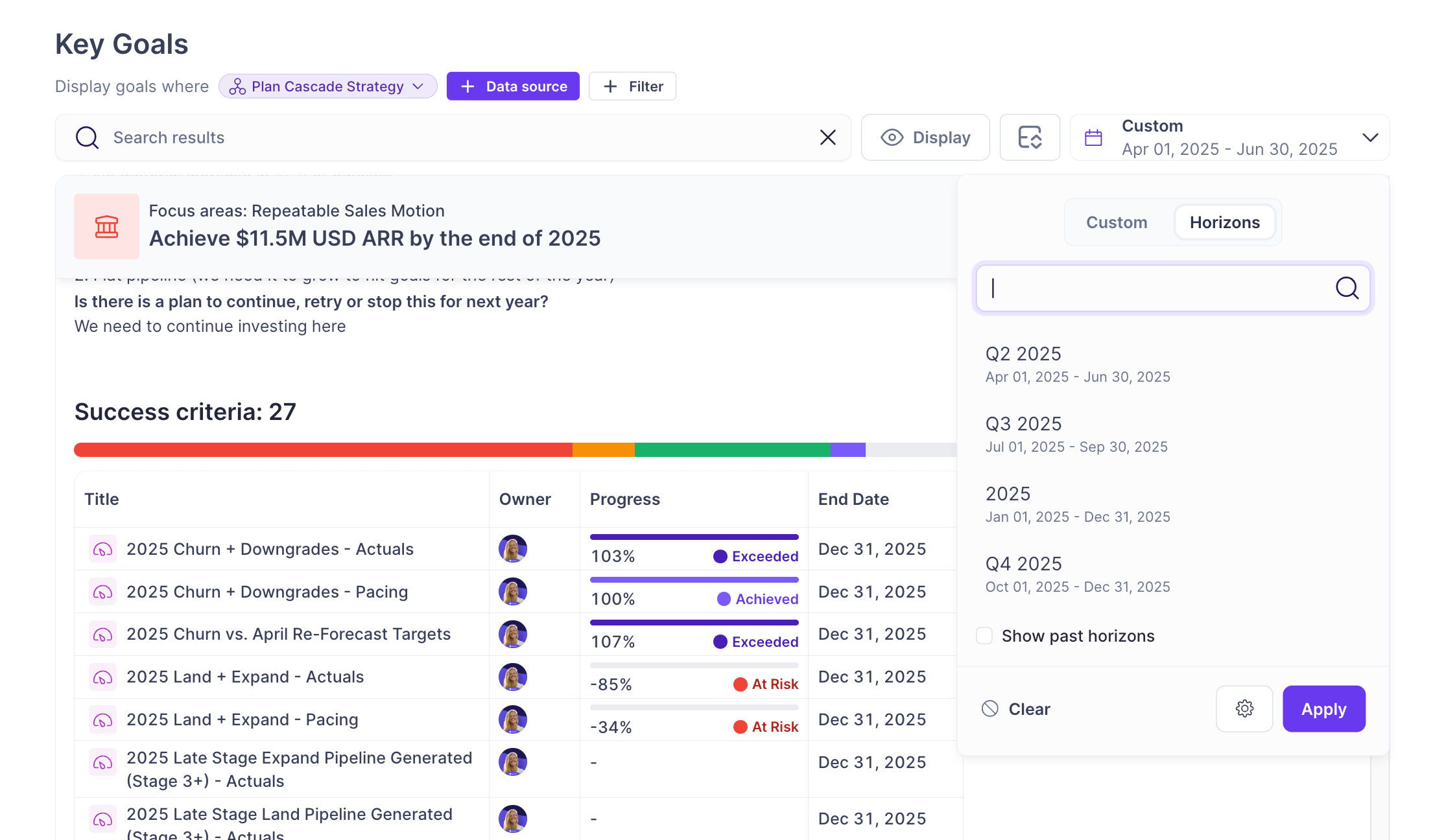Click the green segment of success criteria bar
Viewport: 1446px width, 840px height.
pyautogui.click(x=732, y=450)
